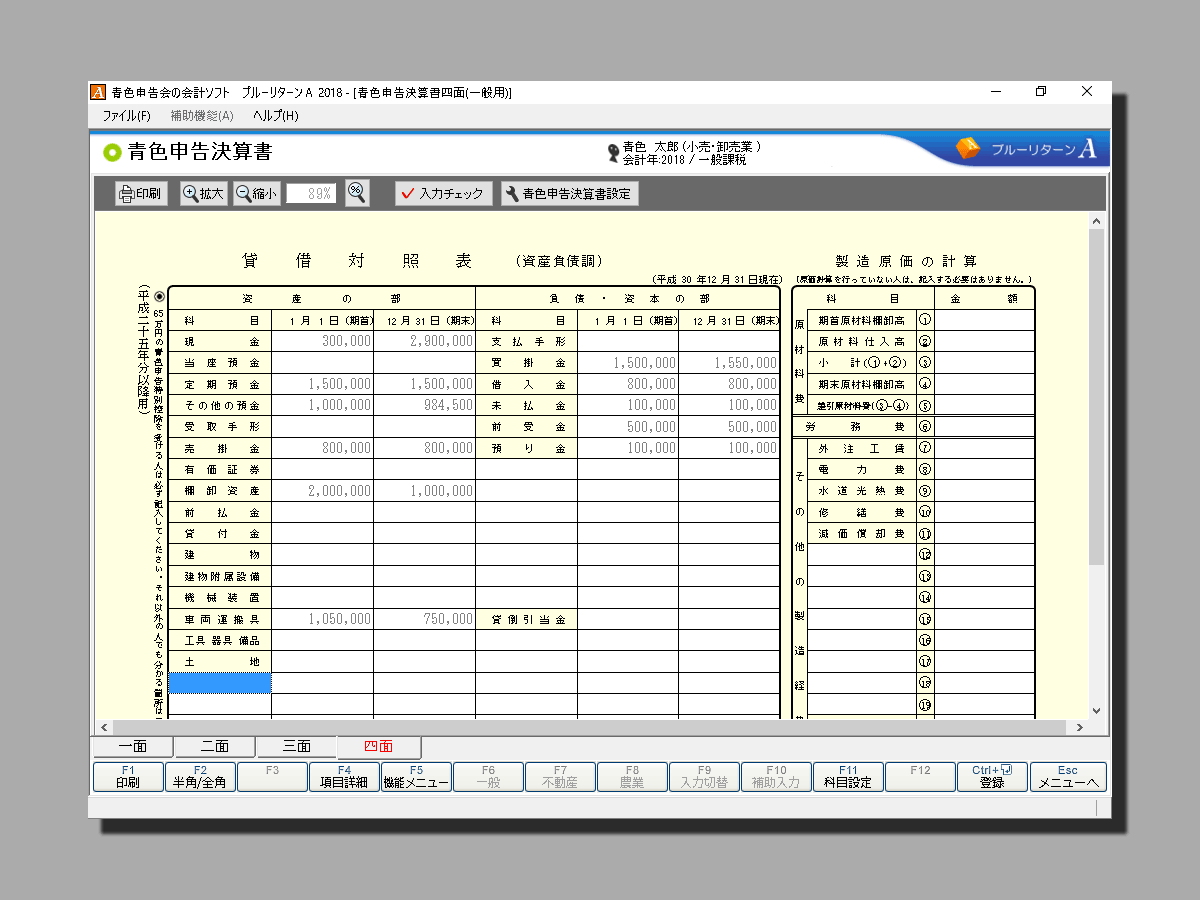Select the highlighted blank 科目 cell below 土地
This screenshot has height=900, width=1200.
[220, 683]
